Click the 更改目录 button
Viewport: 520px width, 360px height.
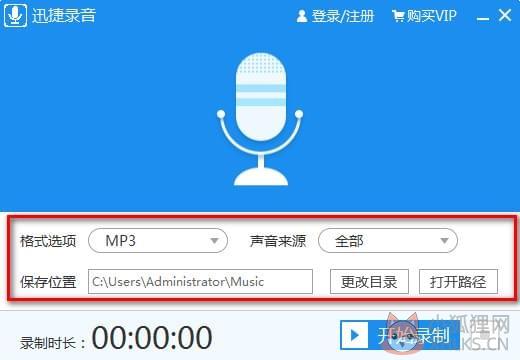coord(369,282)
